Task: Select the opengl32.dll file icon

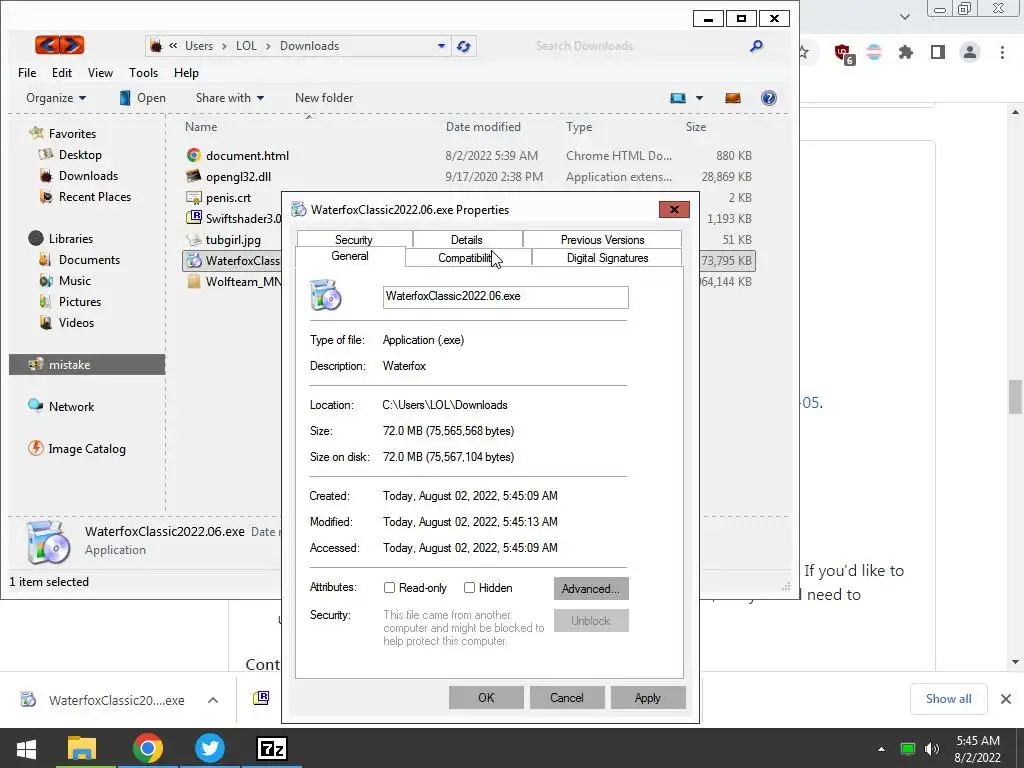Action: 193,176
